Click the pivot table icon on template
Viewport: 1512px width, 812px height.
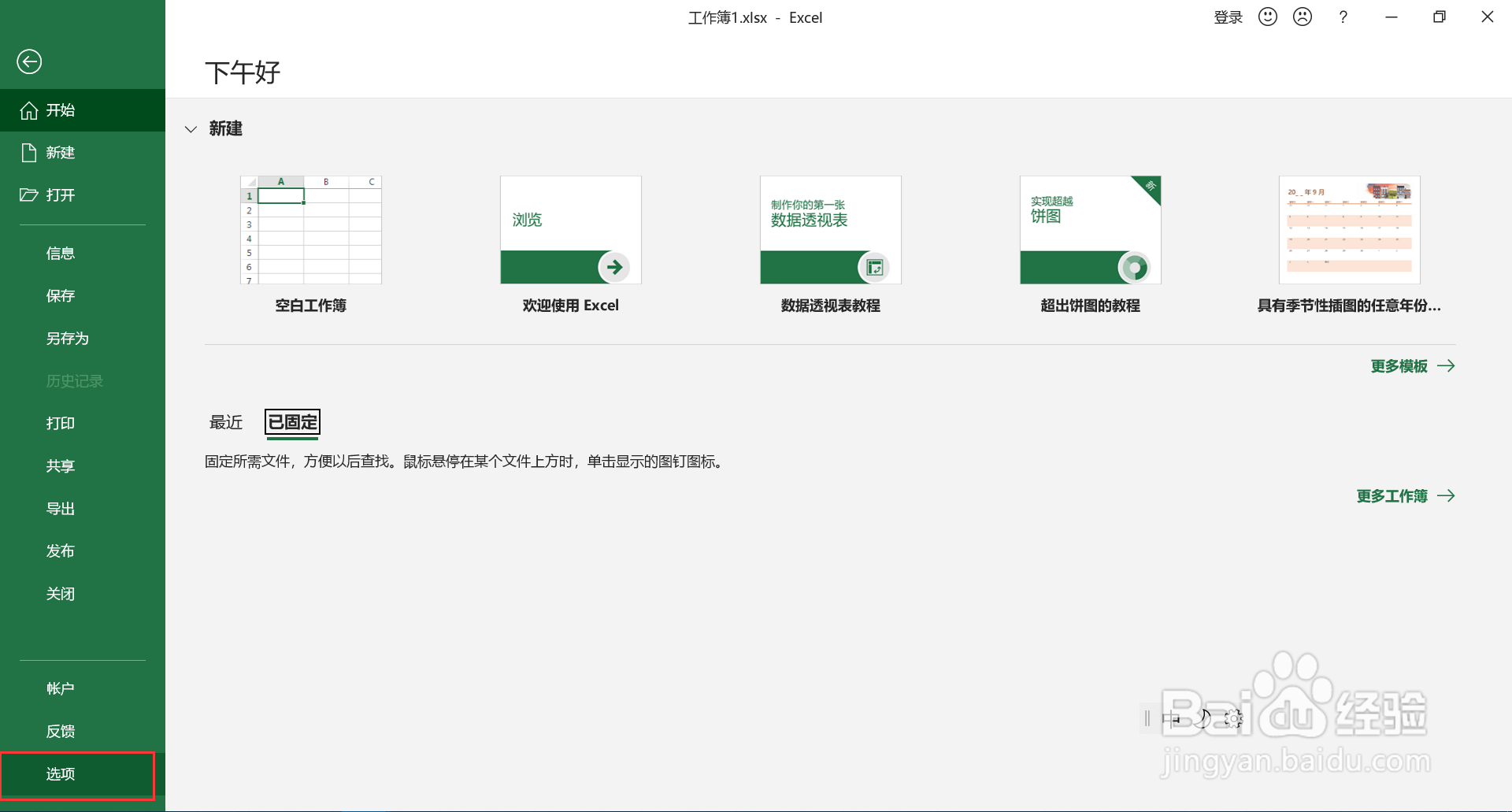click(874, 268)
